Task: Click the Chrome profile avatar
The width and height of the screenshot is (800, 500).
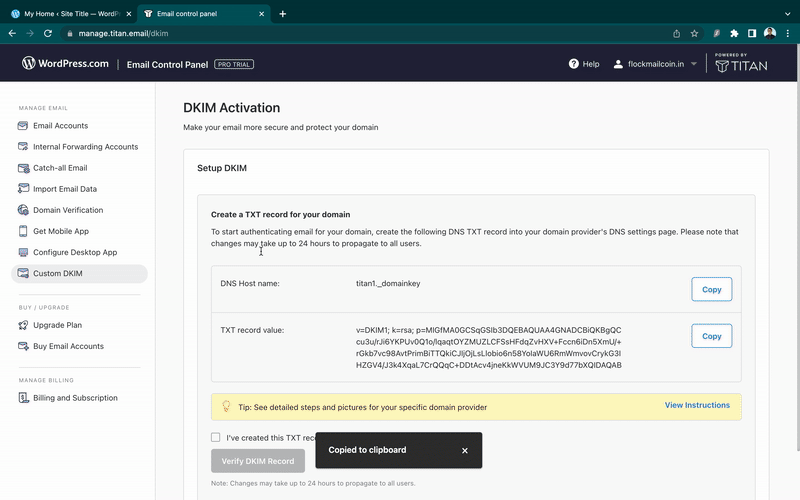Action: point(770,33)
